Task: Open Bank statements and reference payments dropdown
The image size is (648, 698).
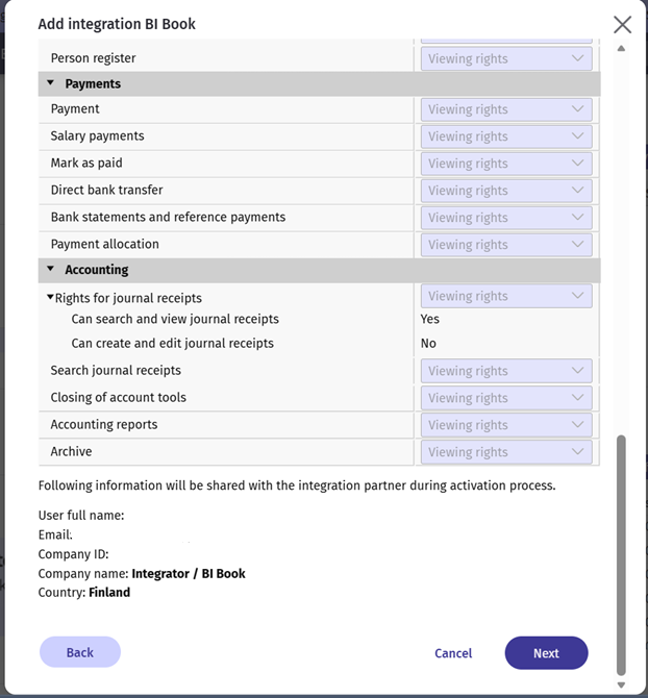Action: 506,218
